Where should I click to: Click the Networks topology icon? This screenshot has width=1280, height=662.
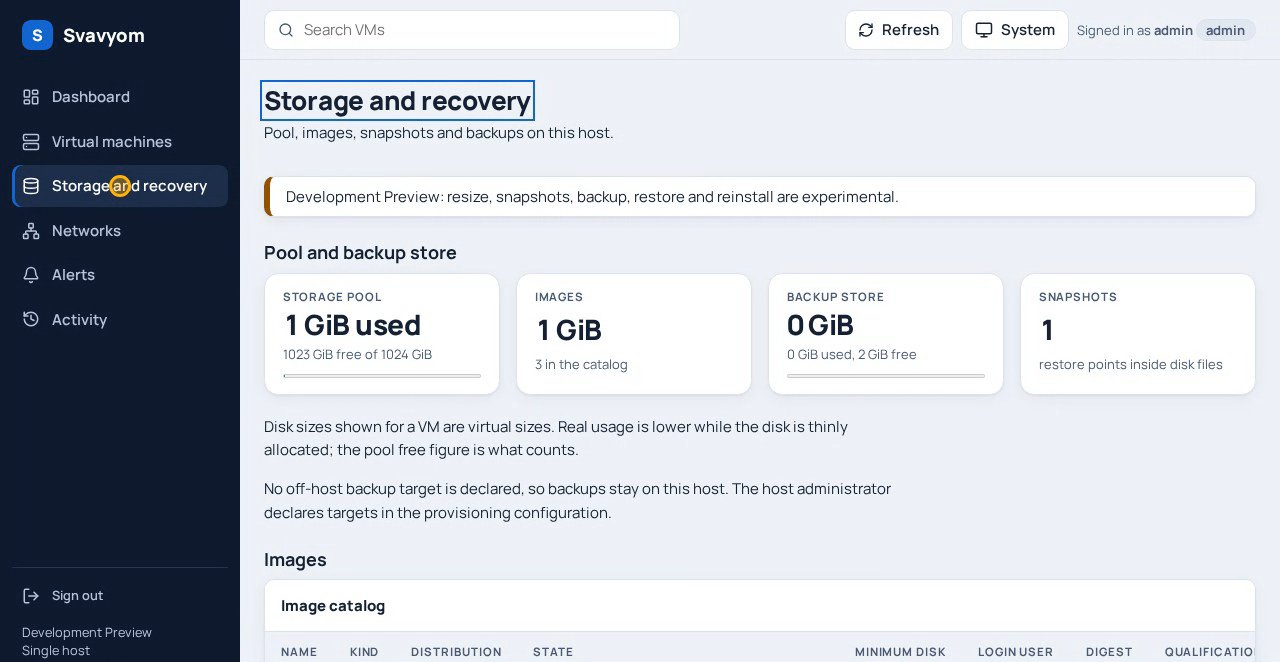point(31,231)
